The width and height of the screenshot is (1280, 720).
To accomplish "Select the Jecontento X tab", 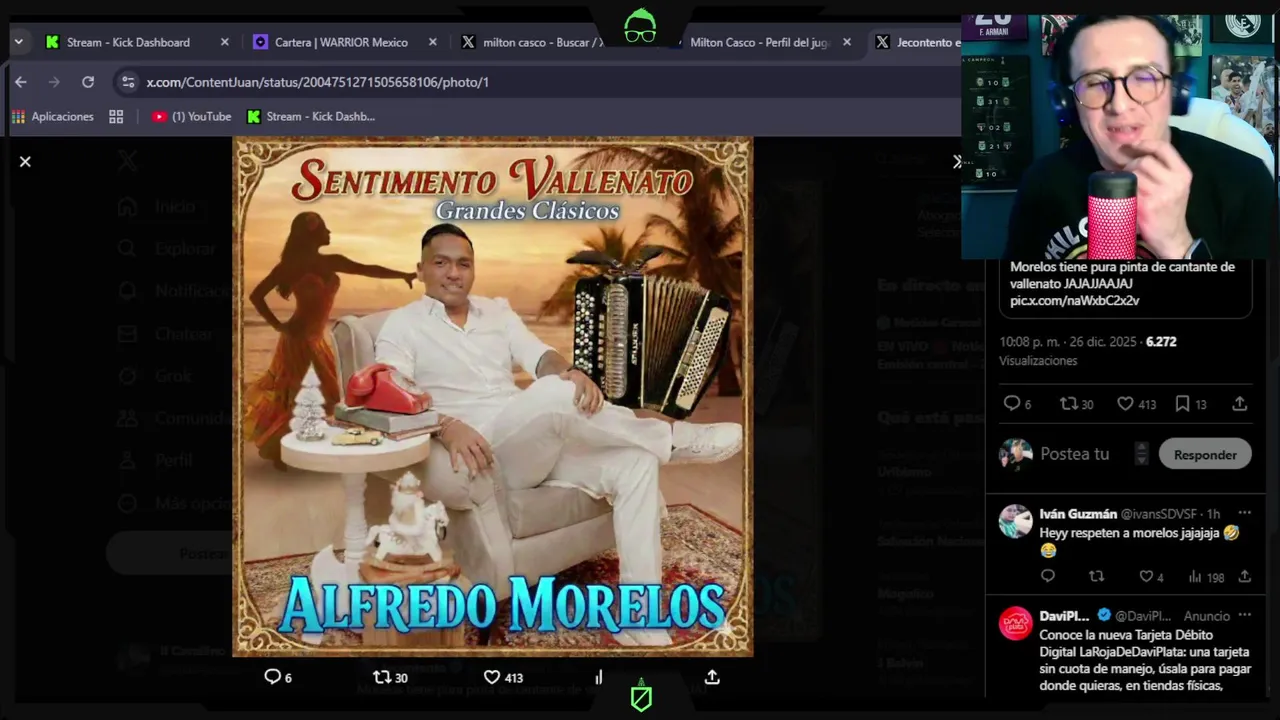I will coord(928,42).
